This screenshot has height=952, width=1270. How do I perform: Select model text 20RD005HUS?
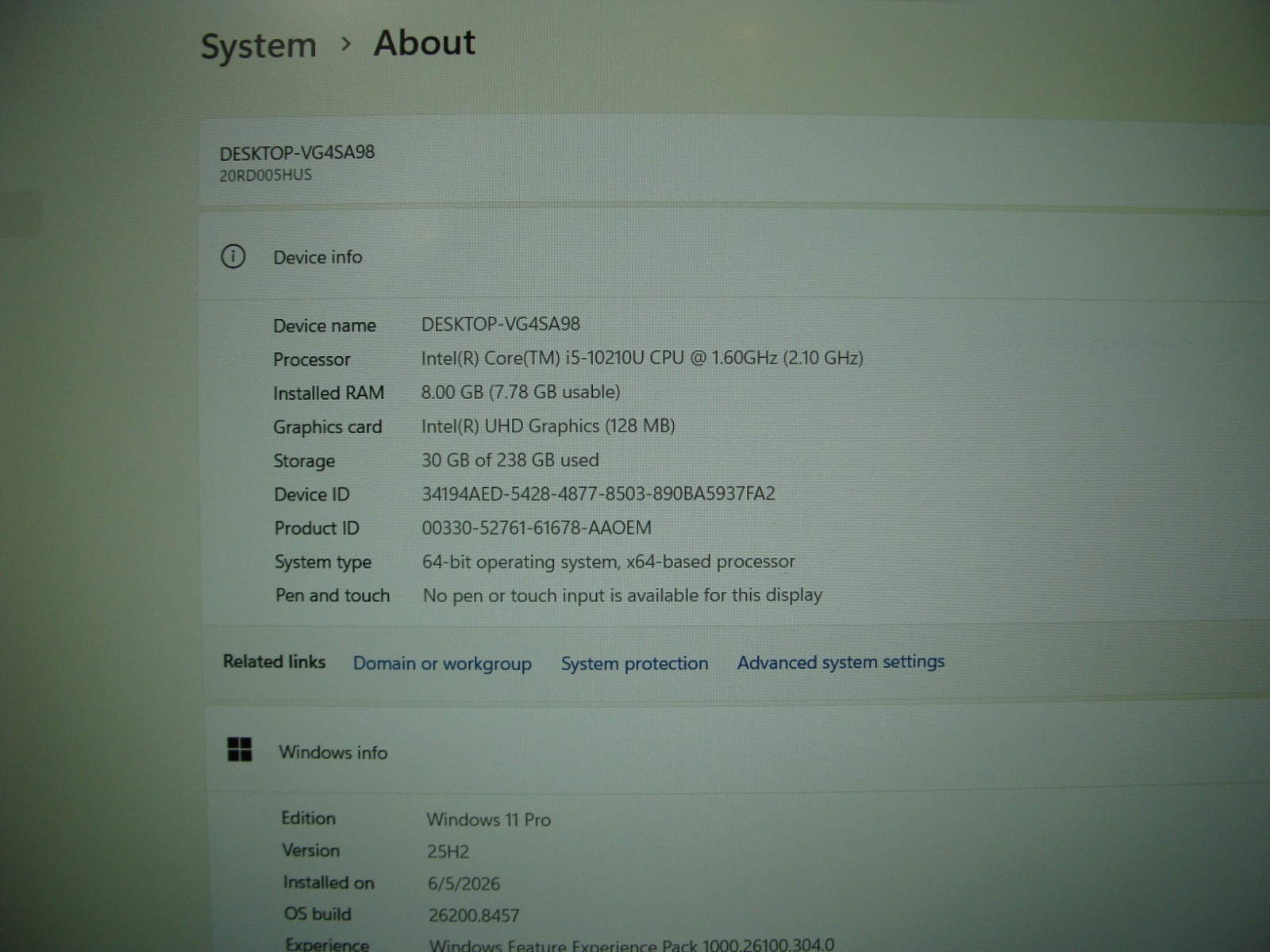click(x=266, y=175)
